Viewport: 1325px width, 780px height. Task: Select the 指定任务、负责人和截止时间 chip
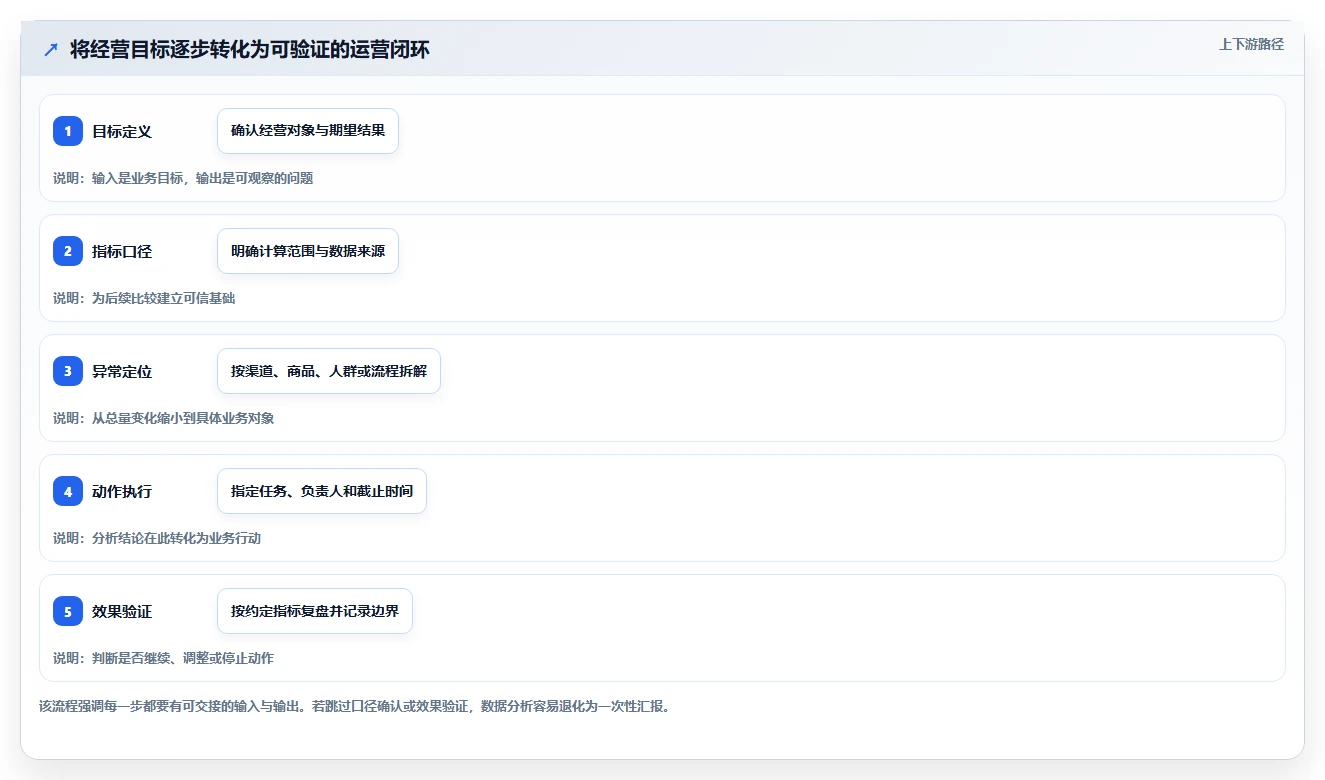pyautogui.click(x=322, y=491)
